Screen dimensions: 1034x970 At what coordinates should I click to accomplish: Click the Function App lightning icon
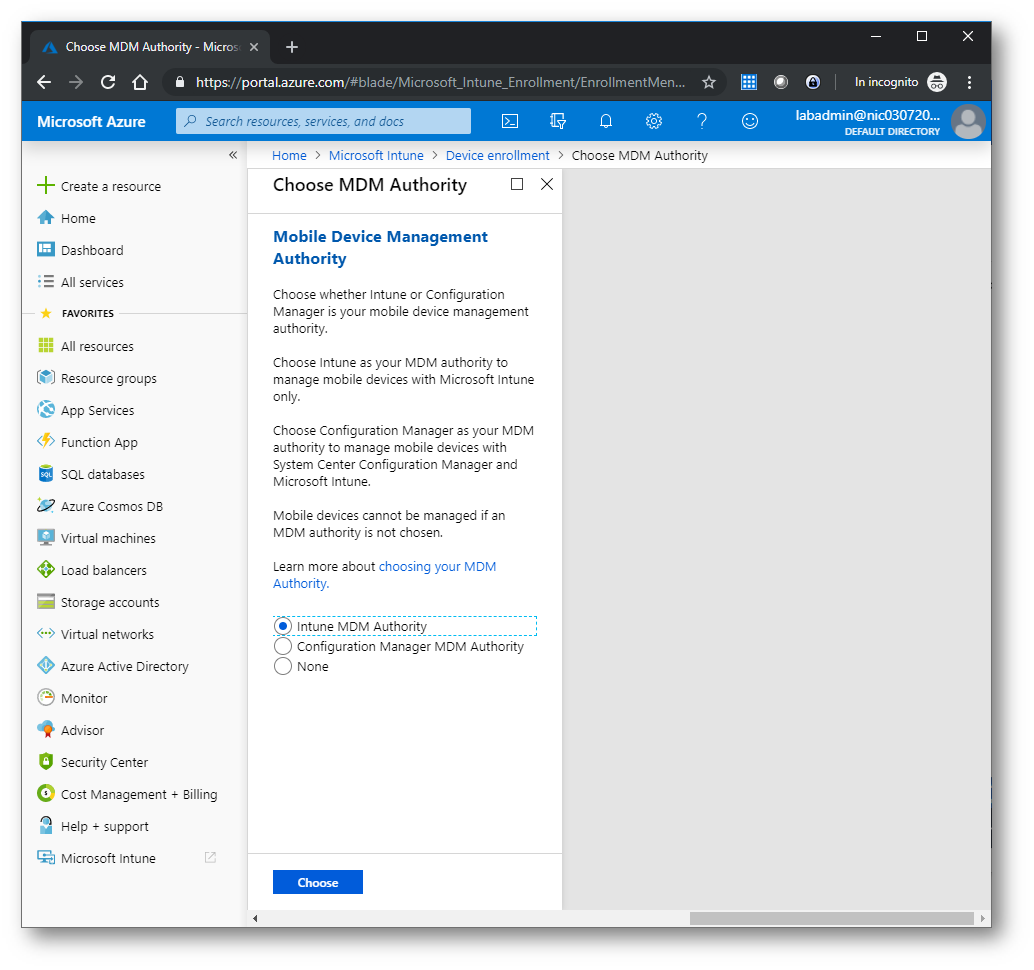pos(46,441)
